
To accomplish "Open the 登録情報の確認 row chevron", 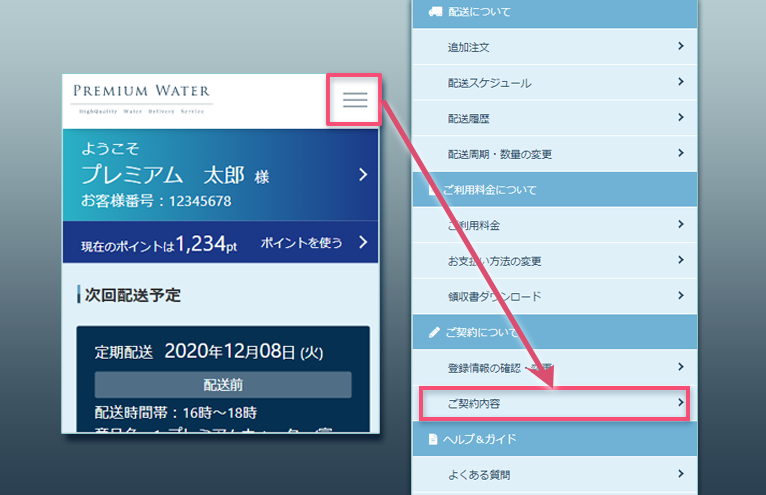I will [x=681, y=367].
